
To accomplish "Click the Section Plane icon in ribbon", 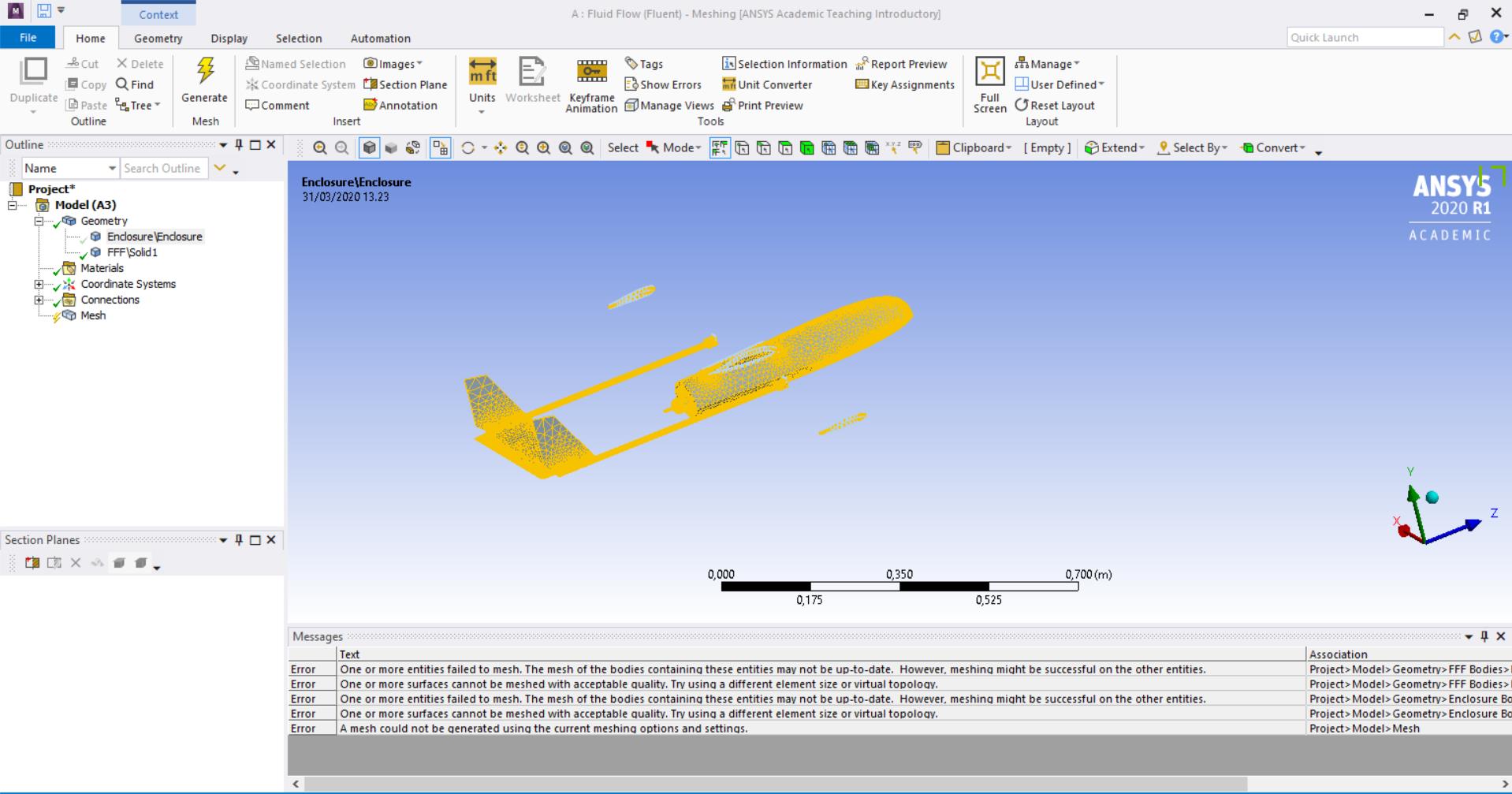I will click(371, 84).
